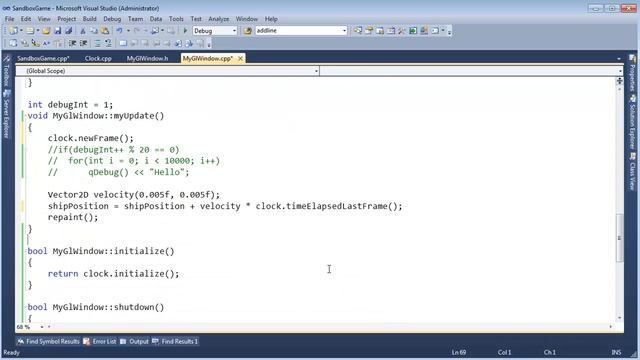Image resolution: width=640 pixels, height=360 pixels.
Task: Open the Server Explorer side panel
Action: [x=6, y=114]
